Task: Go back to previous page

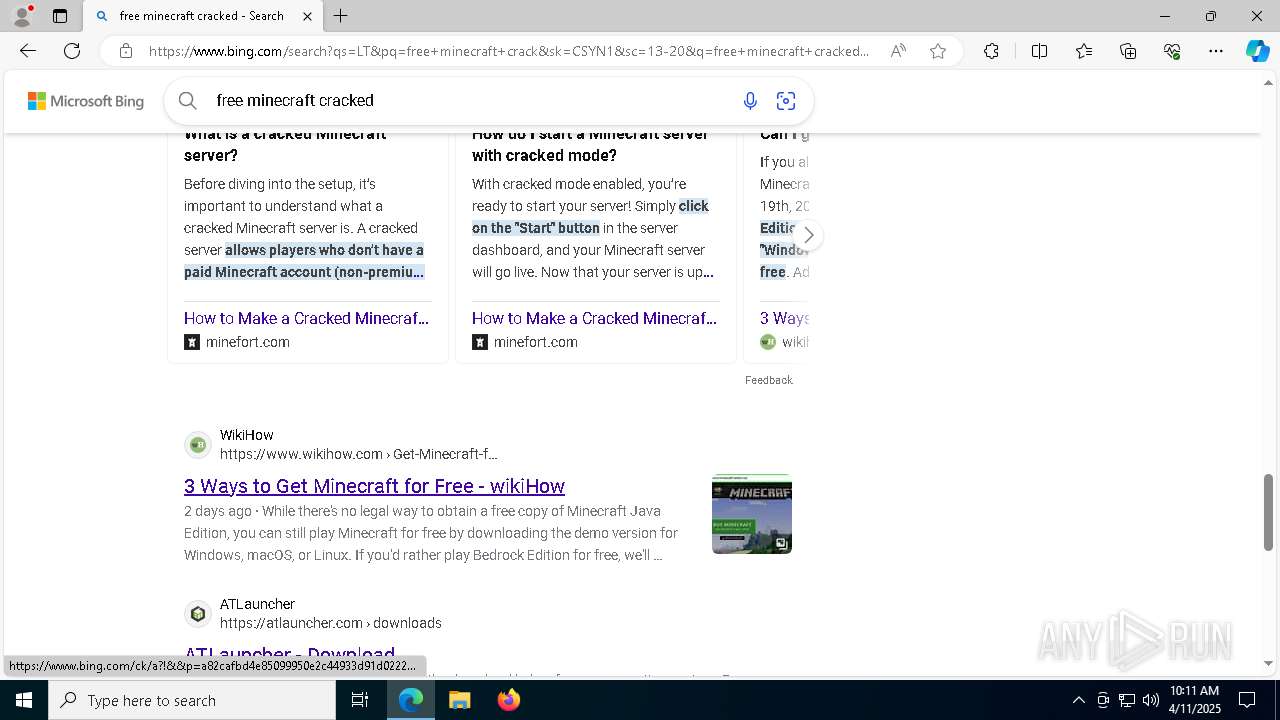Action: point(28,51)
